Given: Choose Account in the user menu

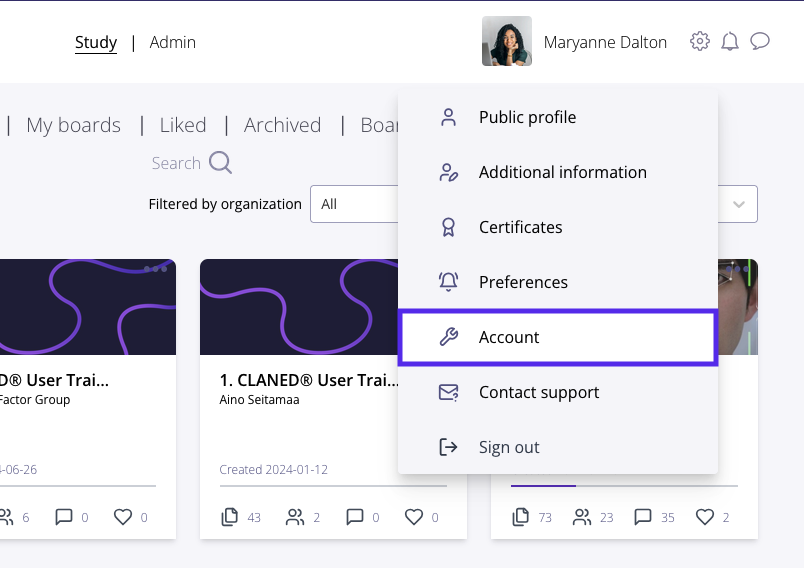Looking at the screenshot, I should pos(558,337).
